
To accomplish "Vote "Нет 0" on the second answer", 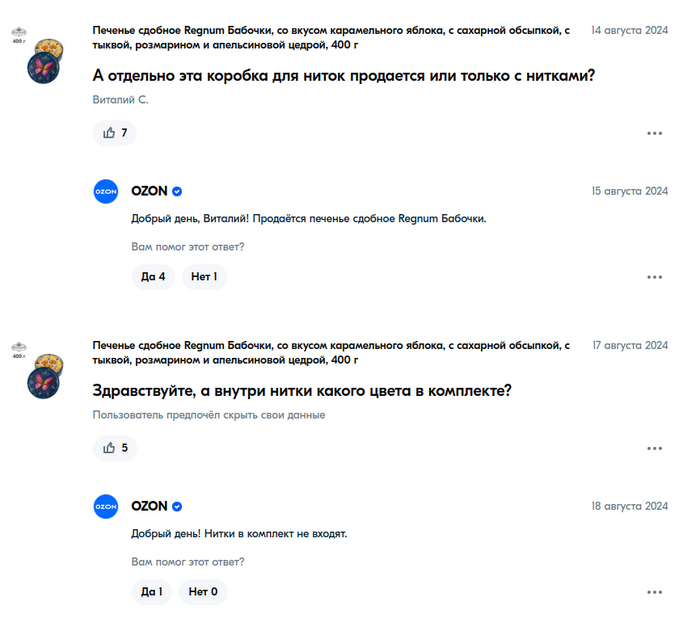I will [x=204, y=591].
